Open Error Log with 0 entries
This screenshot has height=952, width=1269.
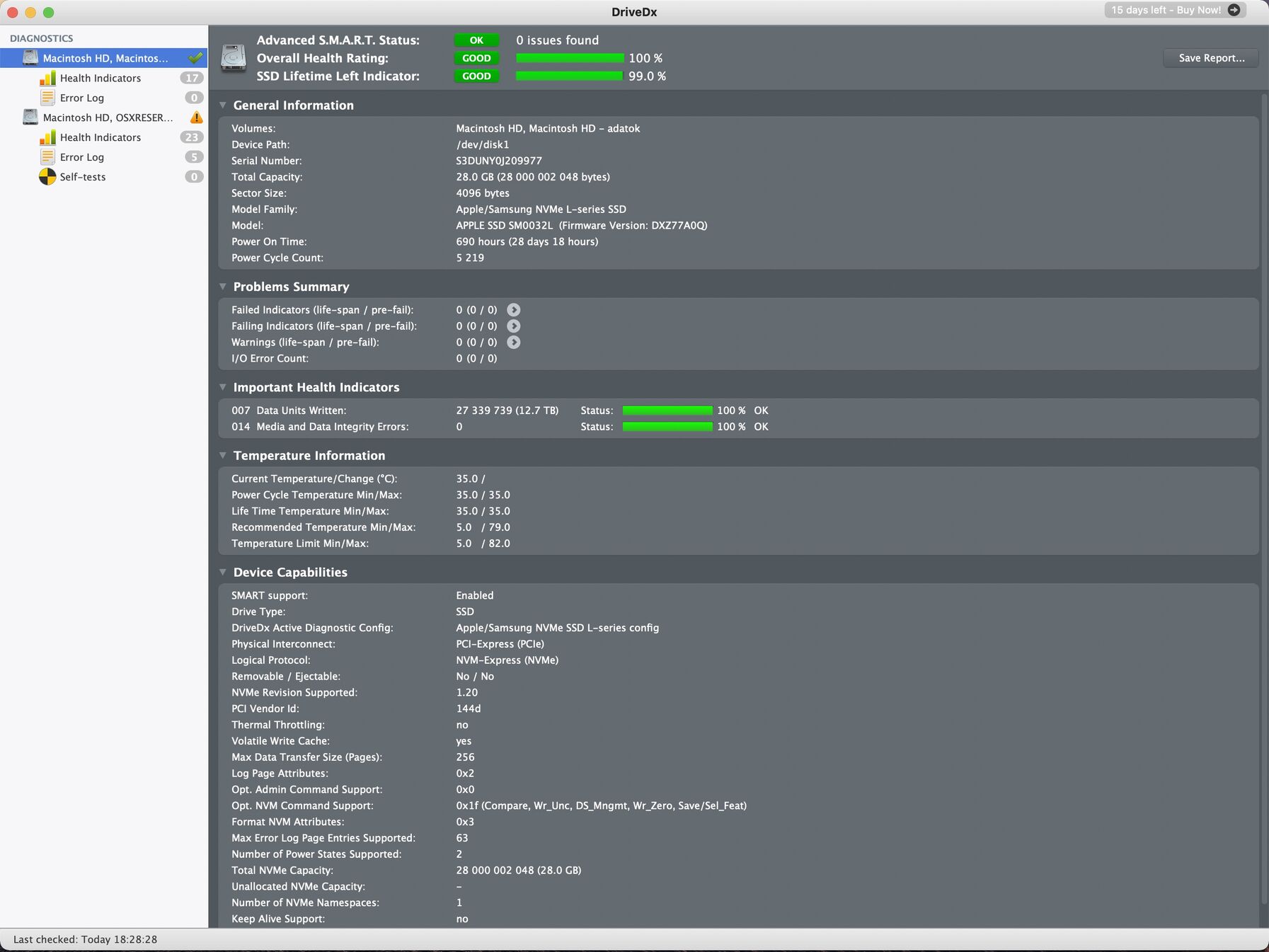81,98
